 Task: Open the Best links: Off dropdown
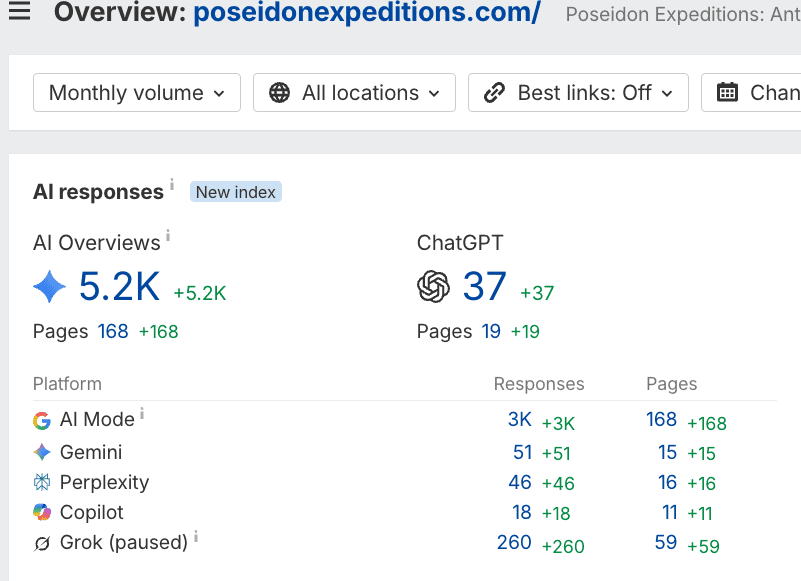tap(578, 92)
